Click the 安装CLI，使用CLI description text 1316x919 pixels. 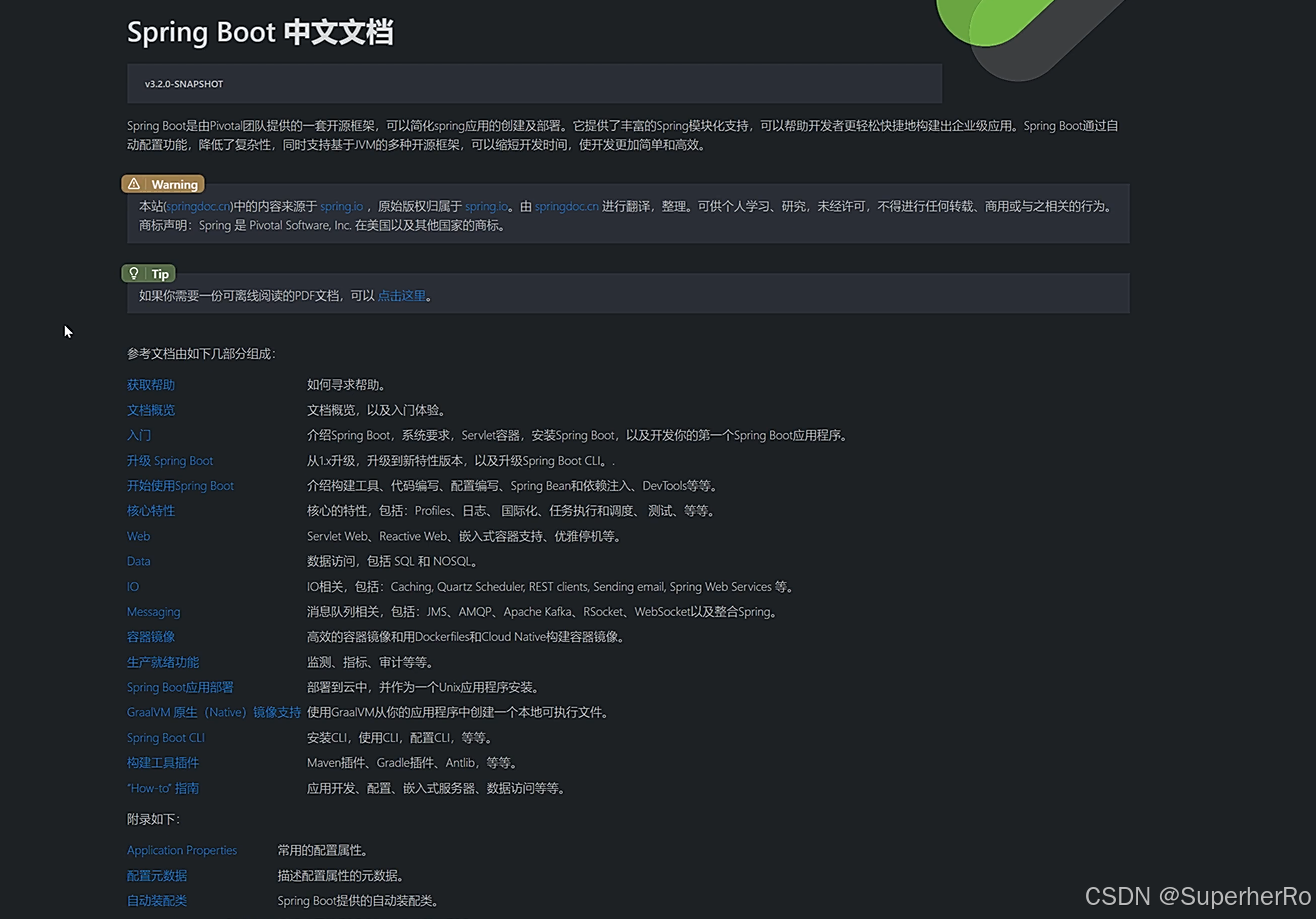pyautogui.click(x=400, y=738)
